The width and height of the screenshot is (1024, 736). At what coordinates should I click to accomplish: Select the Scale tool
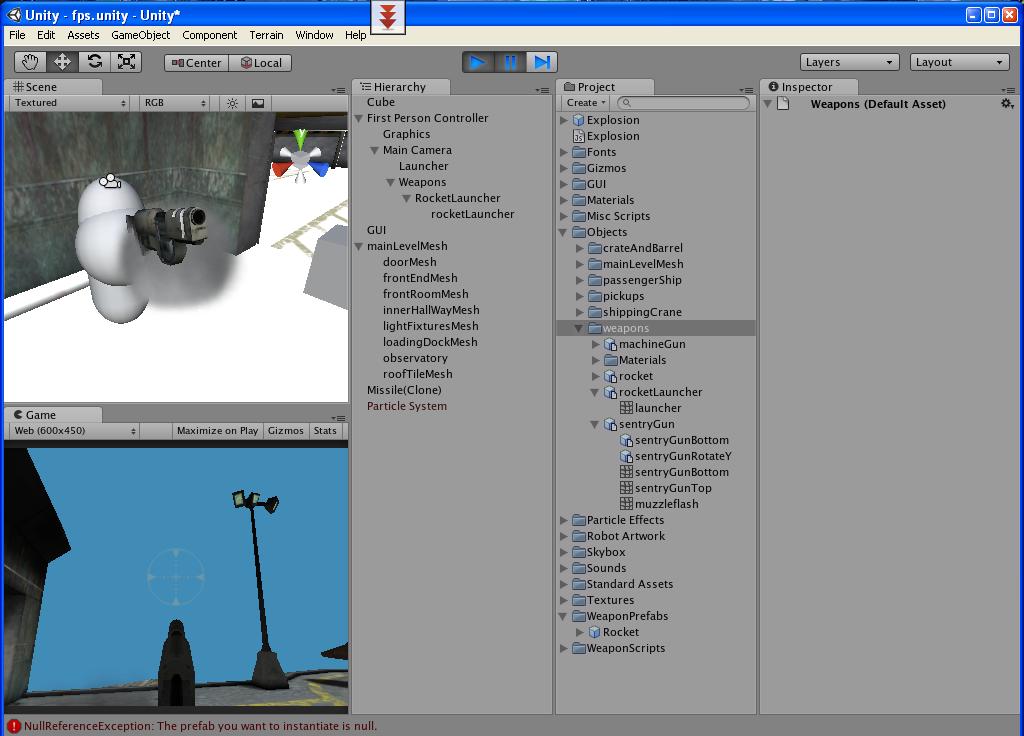[x=126, y=62]
